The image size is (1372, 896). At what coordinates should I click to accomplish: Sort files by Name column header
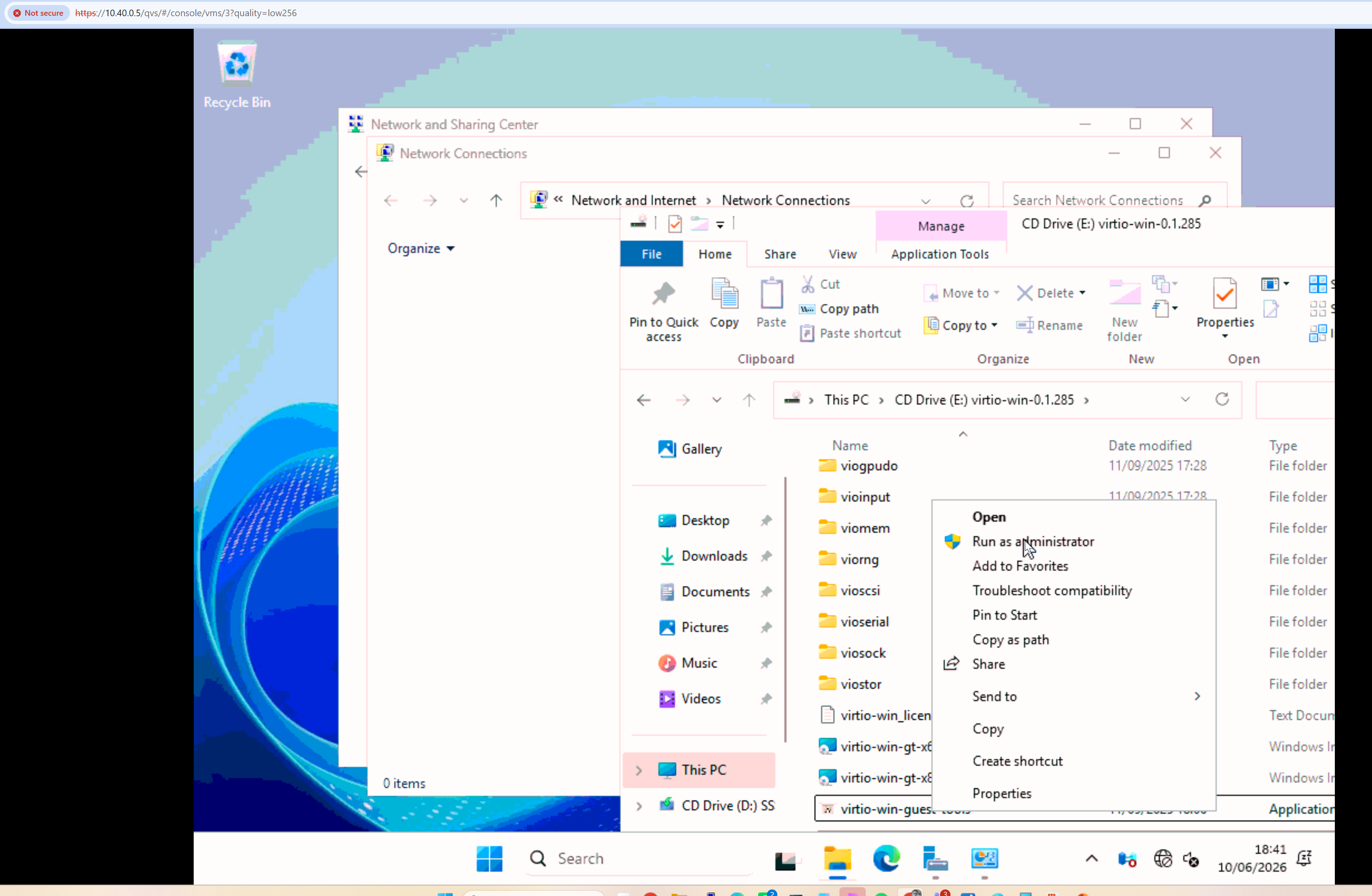[850, 446]
